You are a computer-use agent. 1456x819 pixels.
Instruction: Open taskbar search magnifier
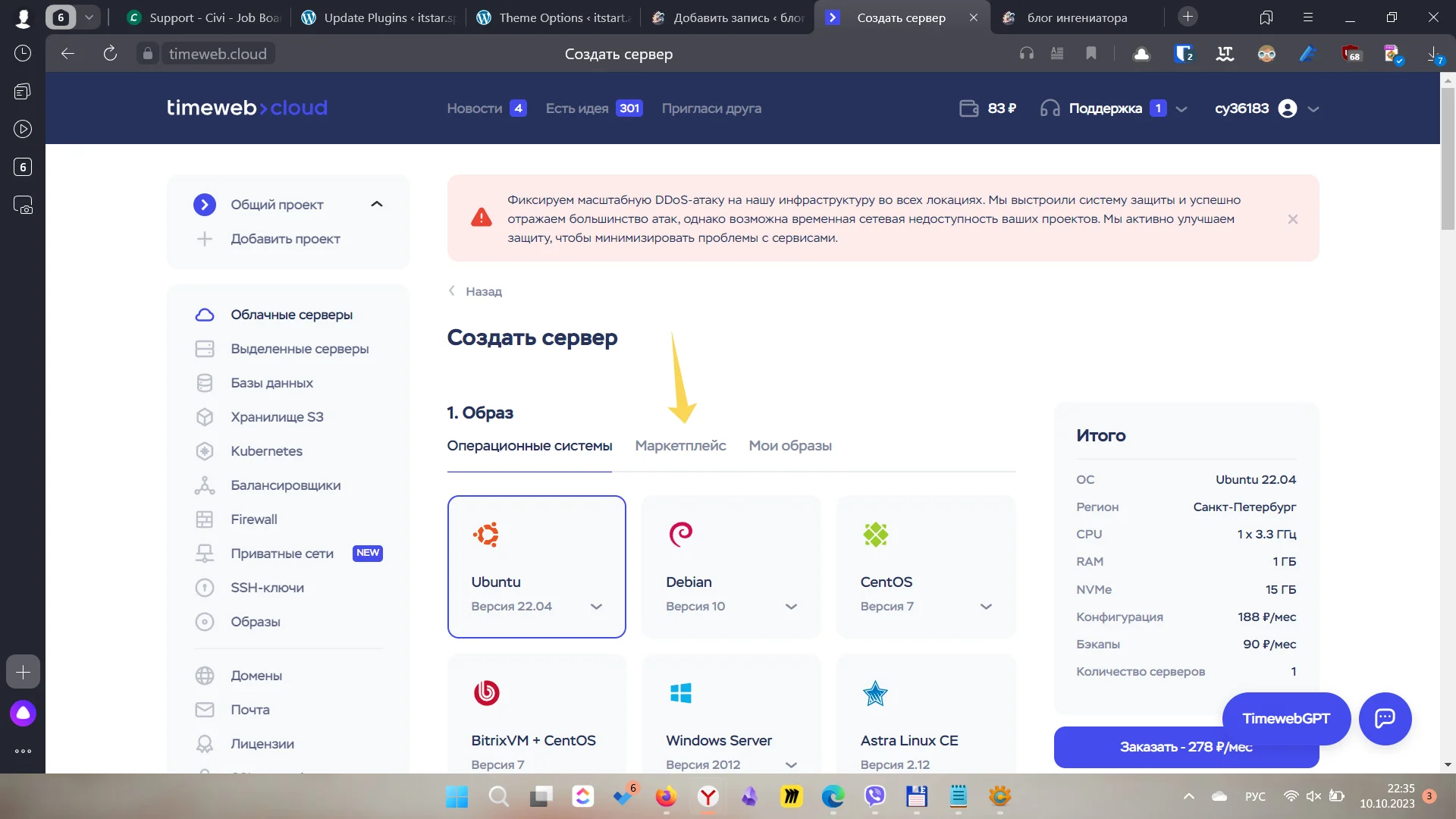pyautogui.click(x=499, y=796)
